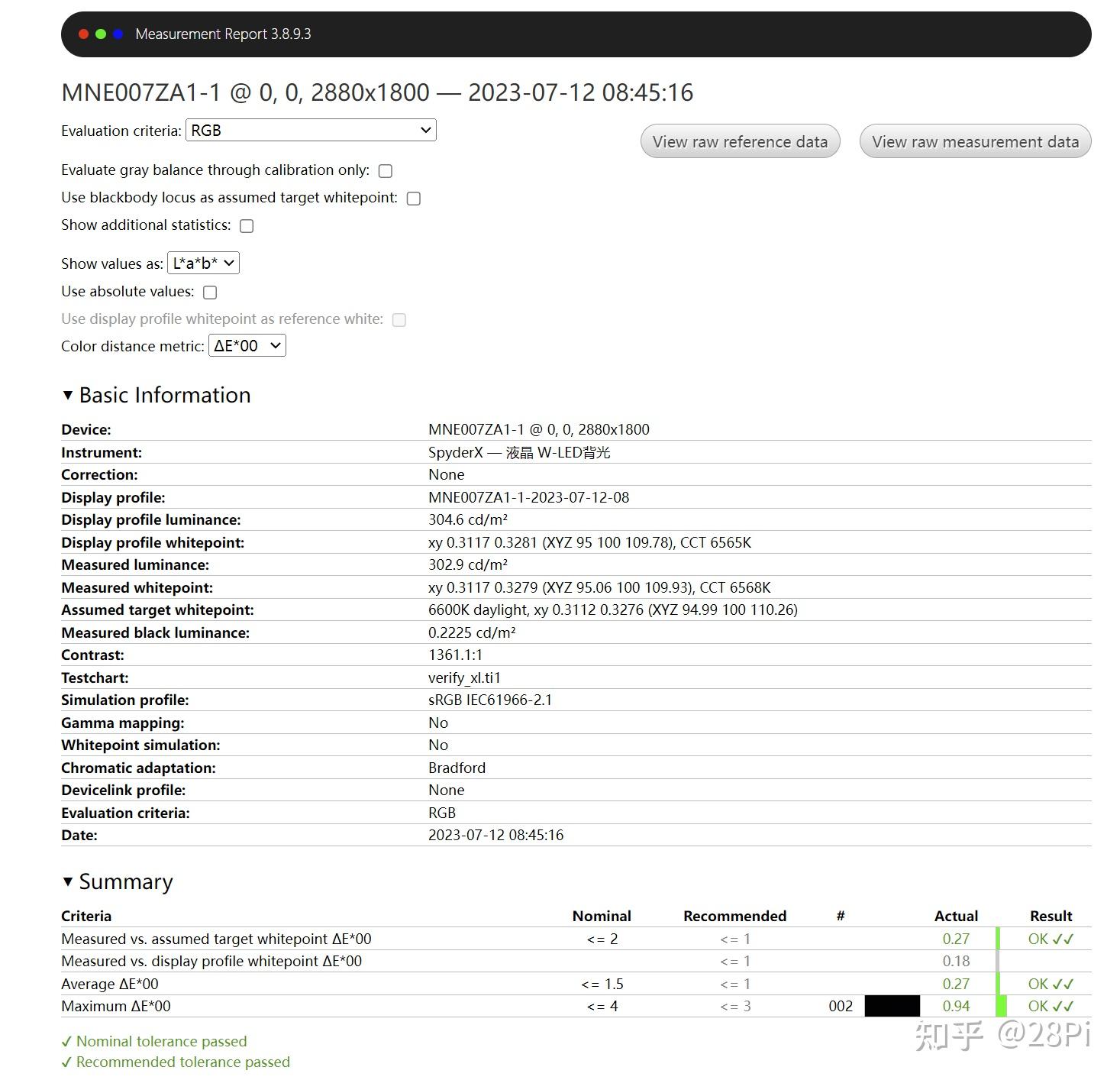
Task: Collapse the Summary section
Action: click(x=68, y=881)
